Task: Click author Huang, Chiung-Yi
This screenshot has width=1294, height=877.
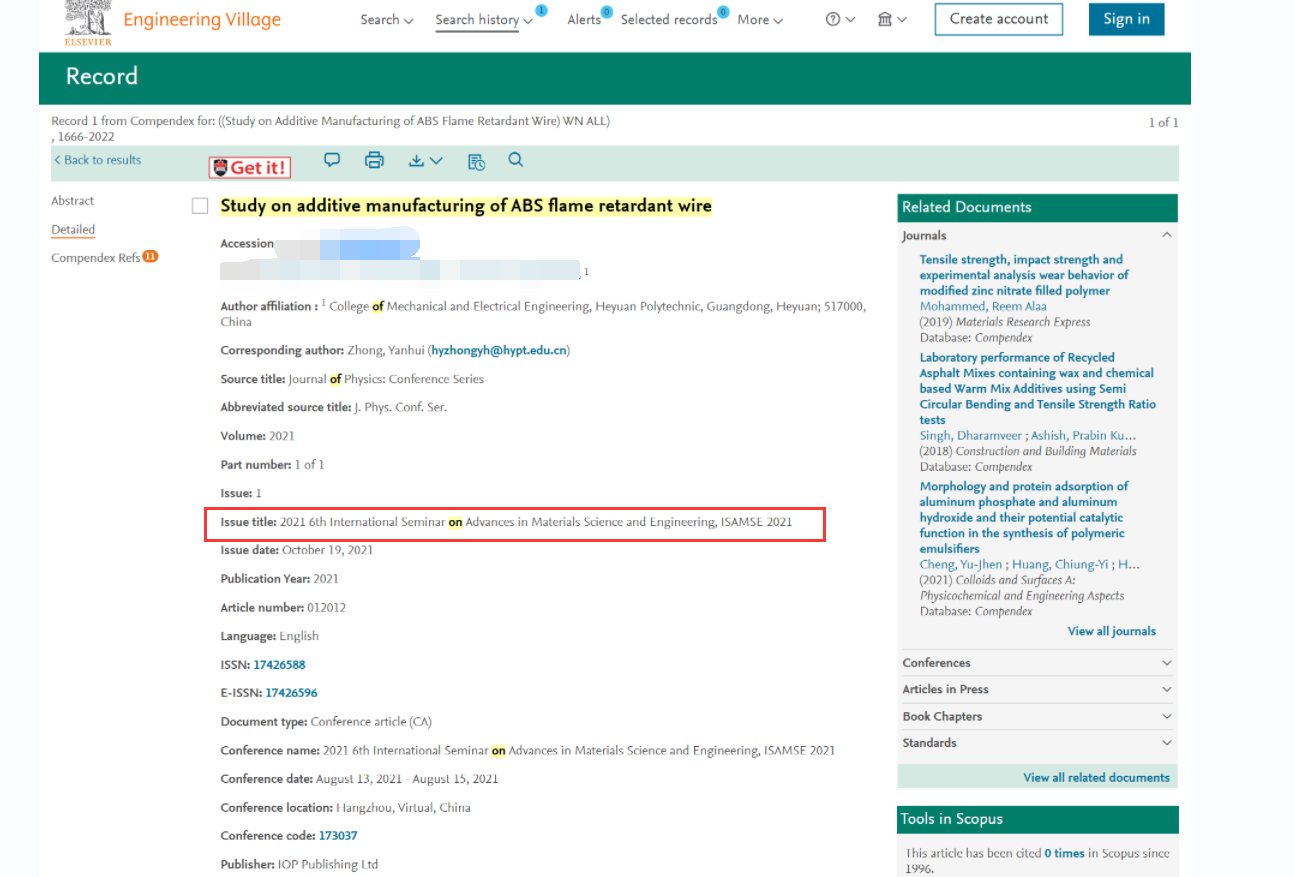Action: coord(1060,564)
